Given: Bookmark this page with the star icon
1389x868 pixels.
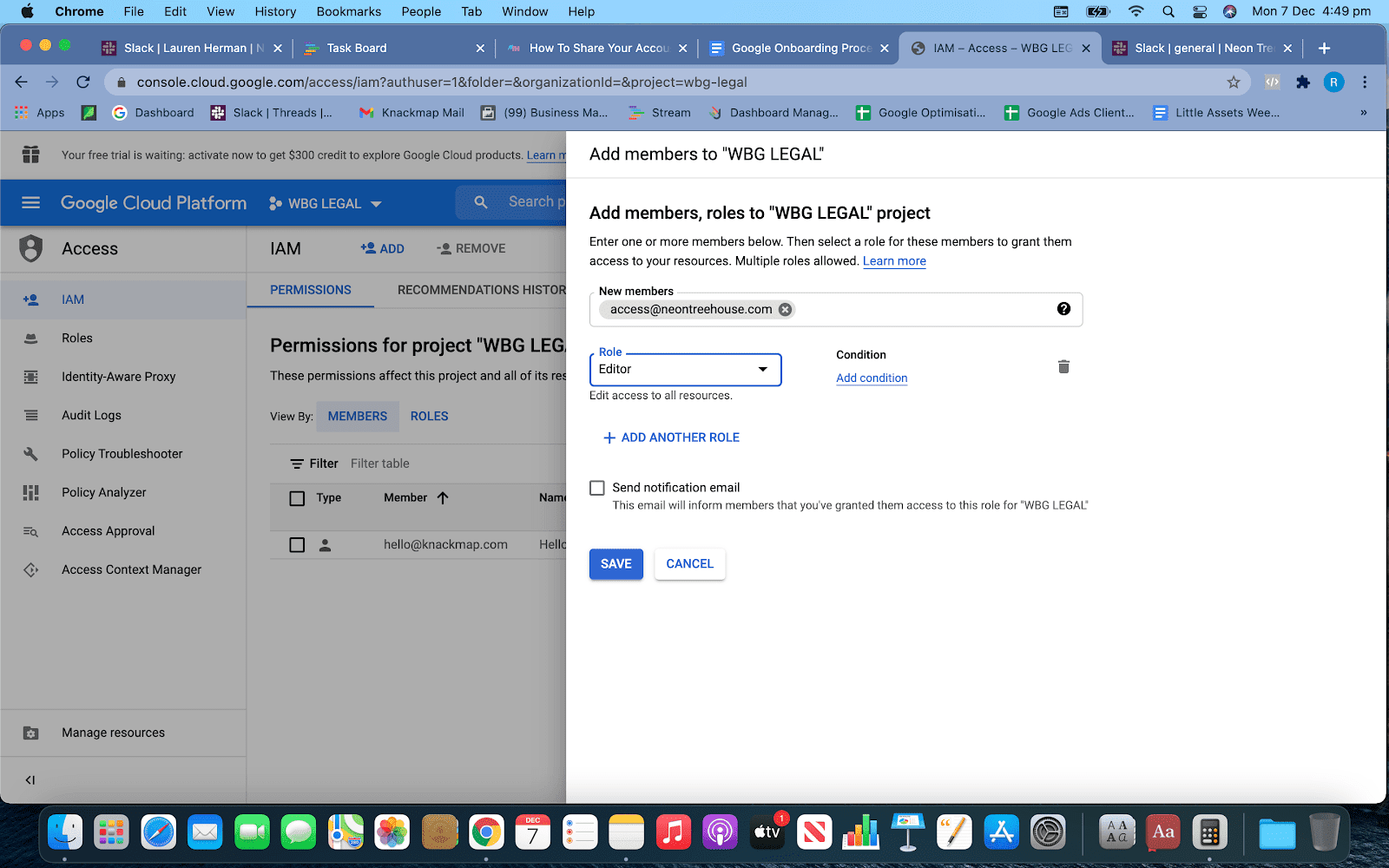Looking at the screenshot, I should pos(1234,82).
